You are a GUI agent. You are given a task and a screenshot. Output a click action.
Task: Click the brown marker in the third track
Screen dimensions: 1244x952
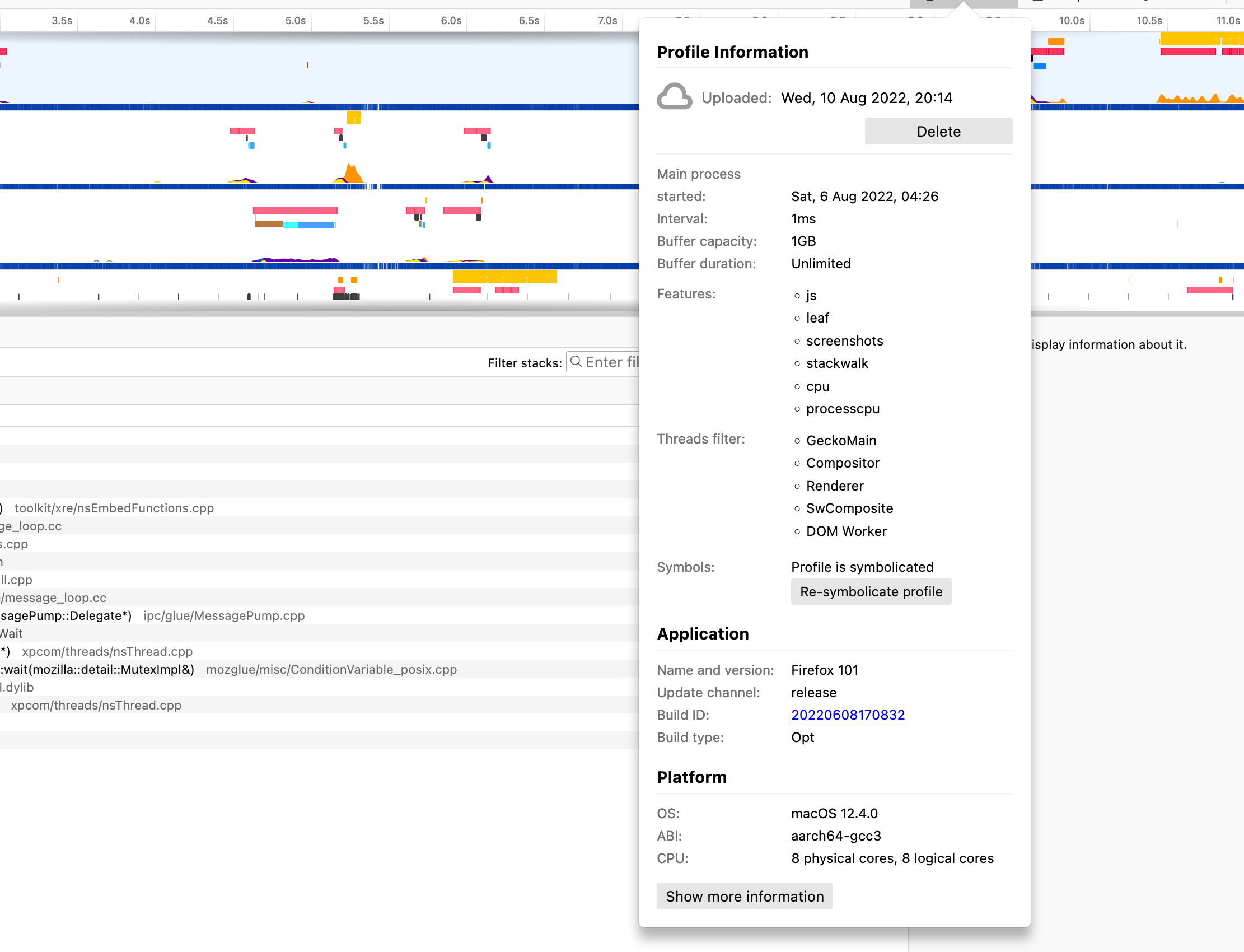(269, 225)
